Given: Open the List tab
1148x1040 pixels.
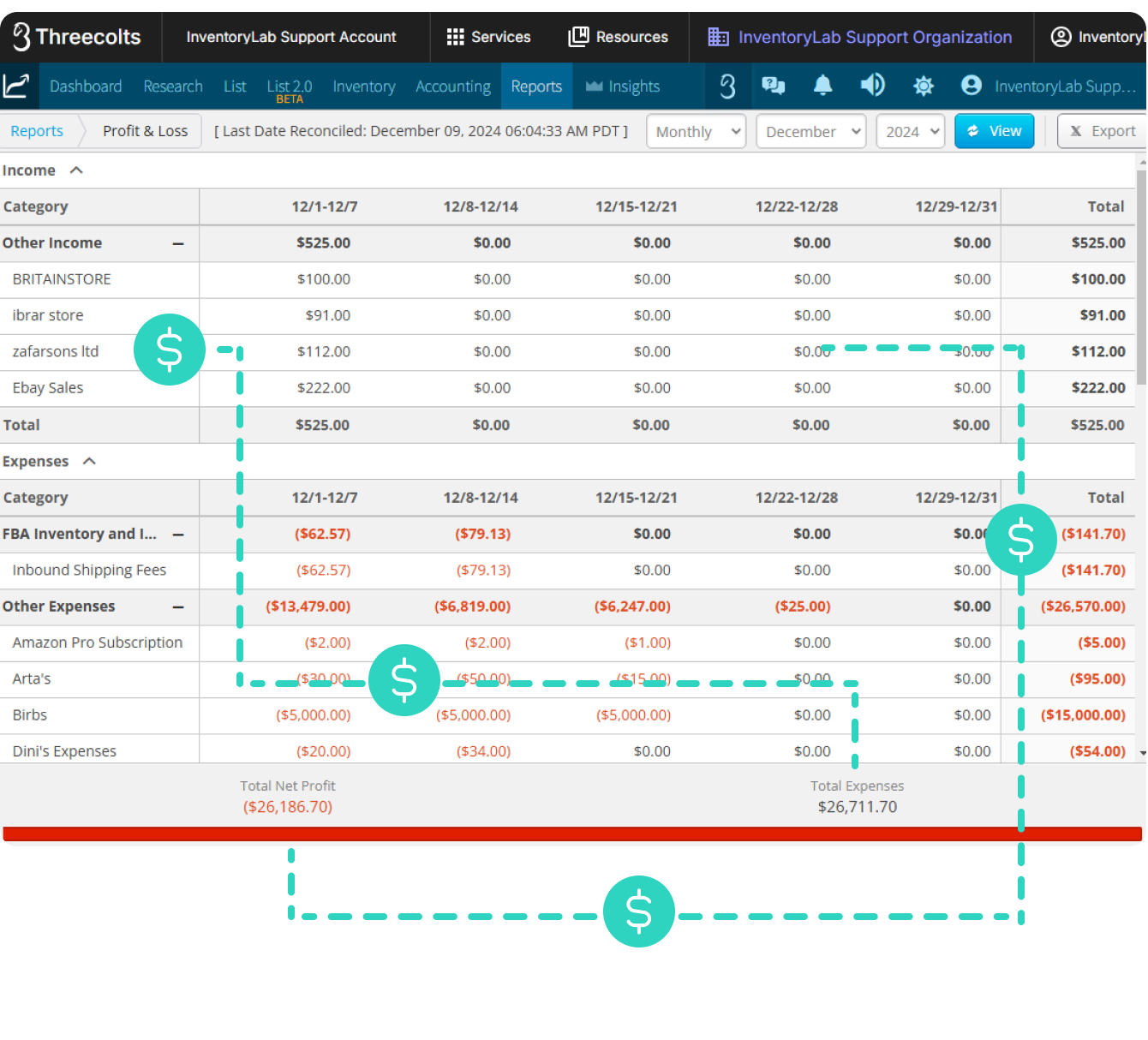Looking at the screenshot, I should point(235,86).
